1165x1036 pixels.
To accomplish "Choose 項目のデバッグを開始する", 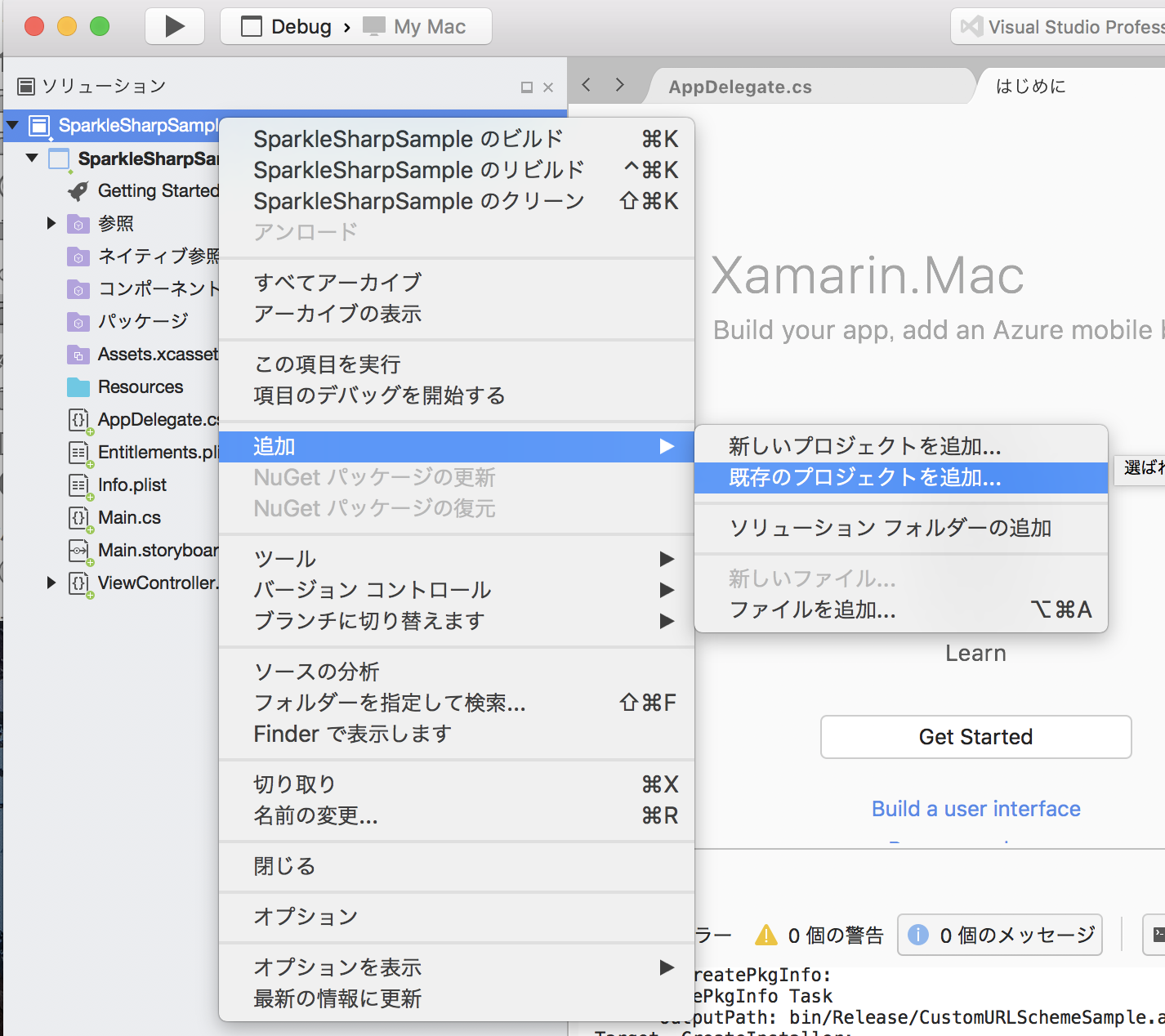I will point(457,395).
